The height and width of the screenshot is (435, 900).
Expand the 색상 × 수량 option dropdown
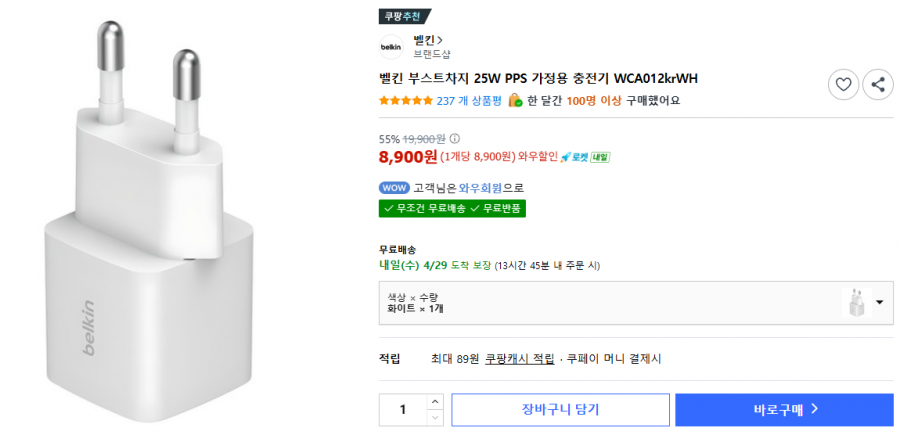(x=879, y=302)
